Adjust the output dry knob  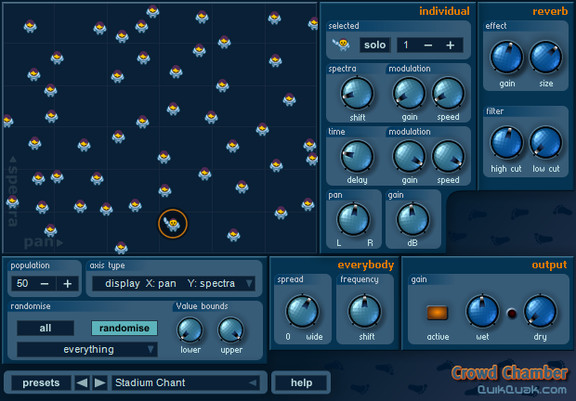[540, 311]
